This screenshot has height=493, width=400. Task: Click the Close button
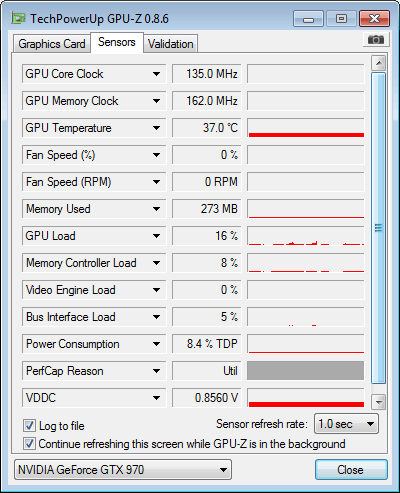[351, 470]
